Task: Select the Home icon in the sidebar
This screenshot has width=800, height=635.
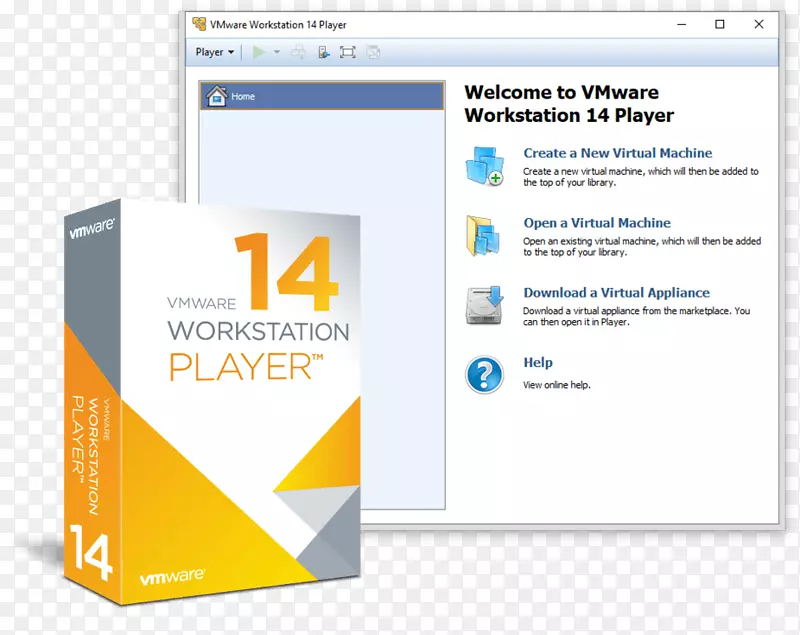Action: click(x=215, y=96)
